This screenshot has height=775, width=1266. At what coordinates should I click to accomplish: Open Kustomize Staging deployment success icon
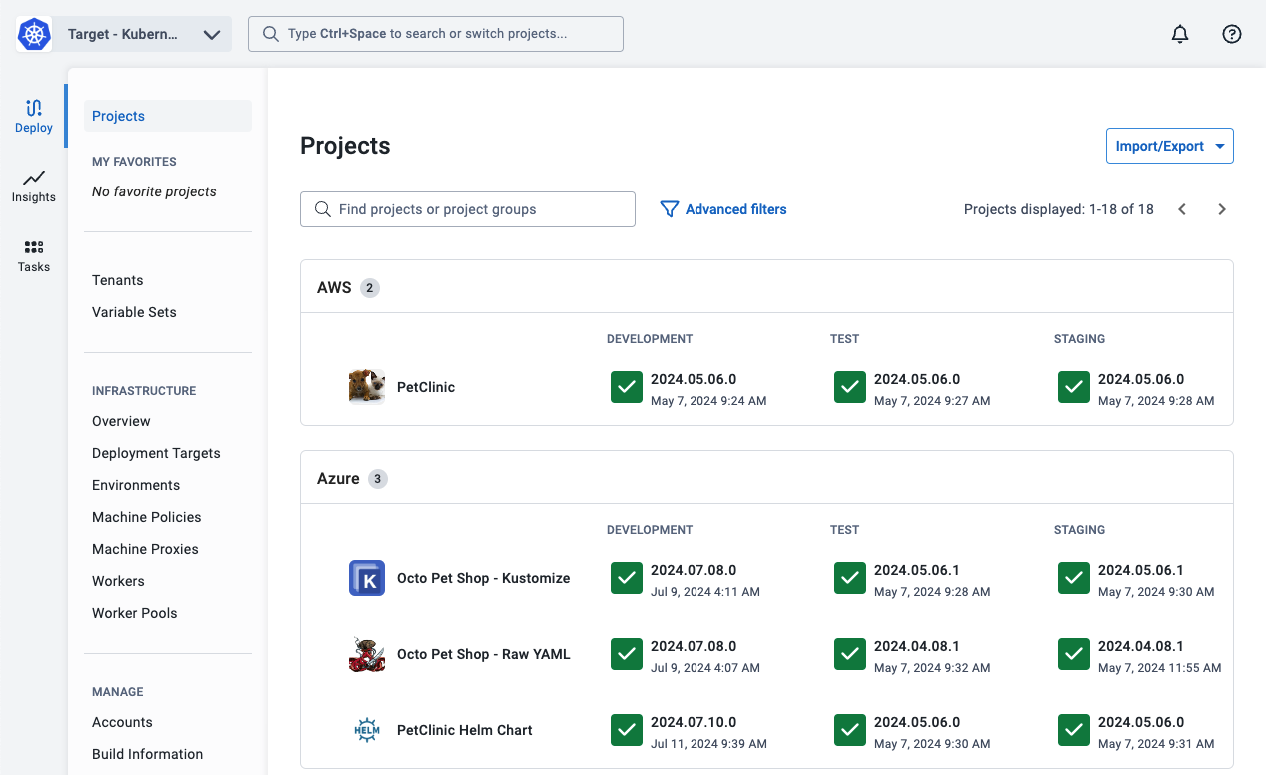pyautogui.click(x=1074, y=578)
